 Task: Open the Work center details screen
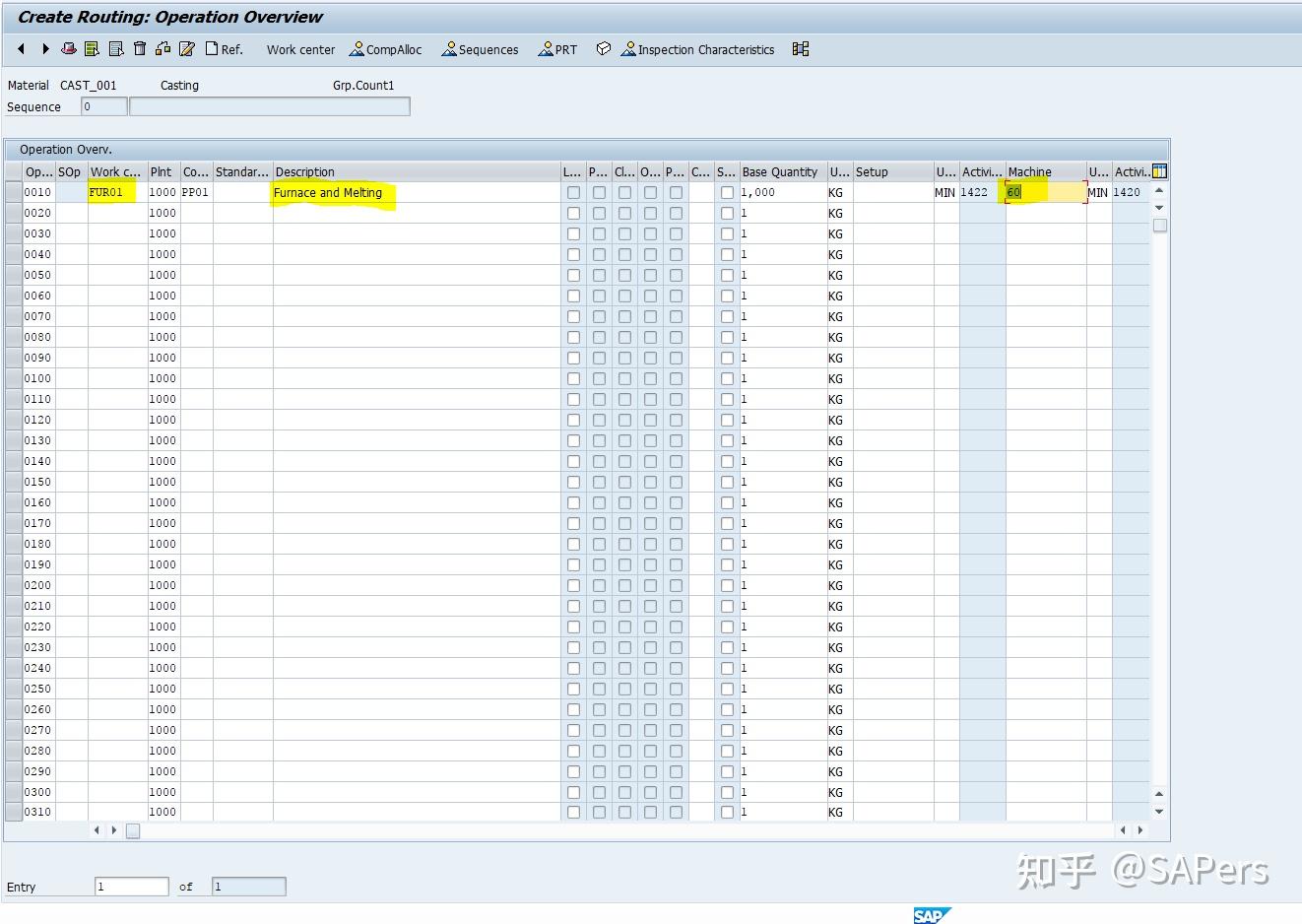click(x=300, y=49)
